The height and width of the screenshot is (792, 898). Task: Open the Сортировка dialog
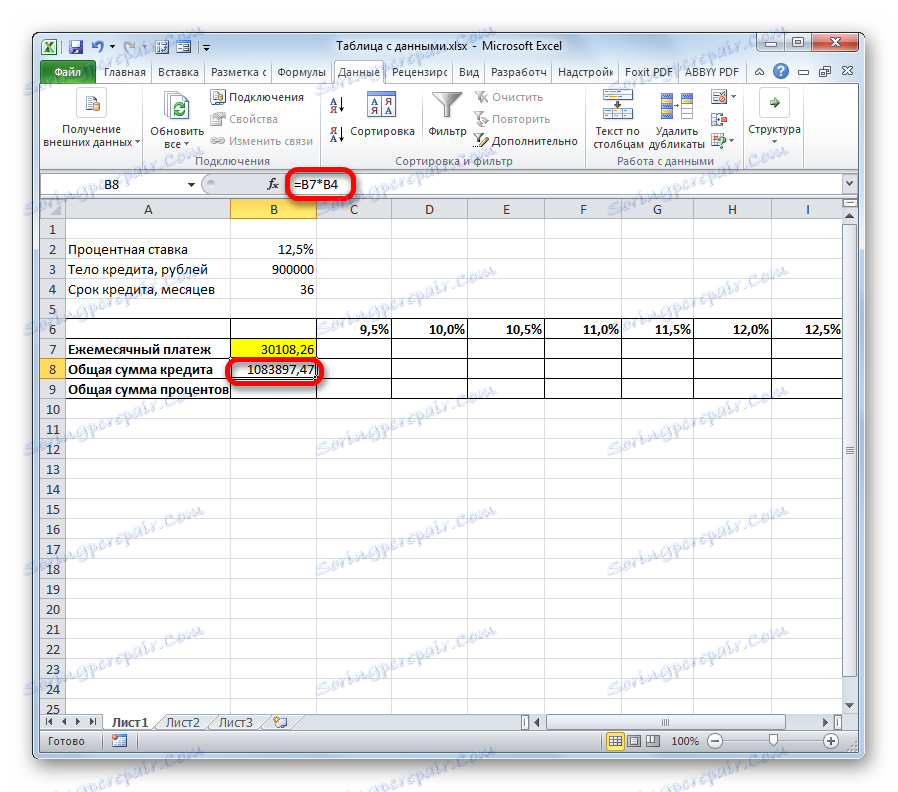click(x=382, y=115)
